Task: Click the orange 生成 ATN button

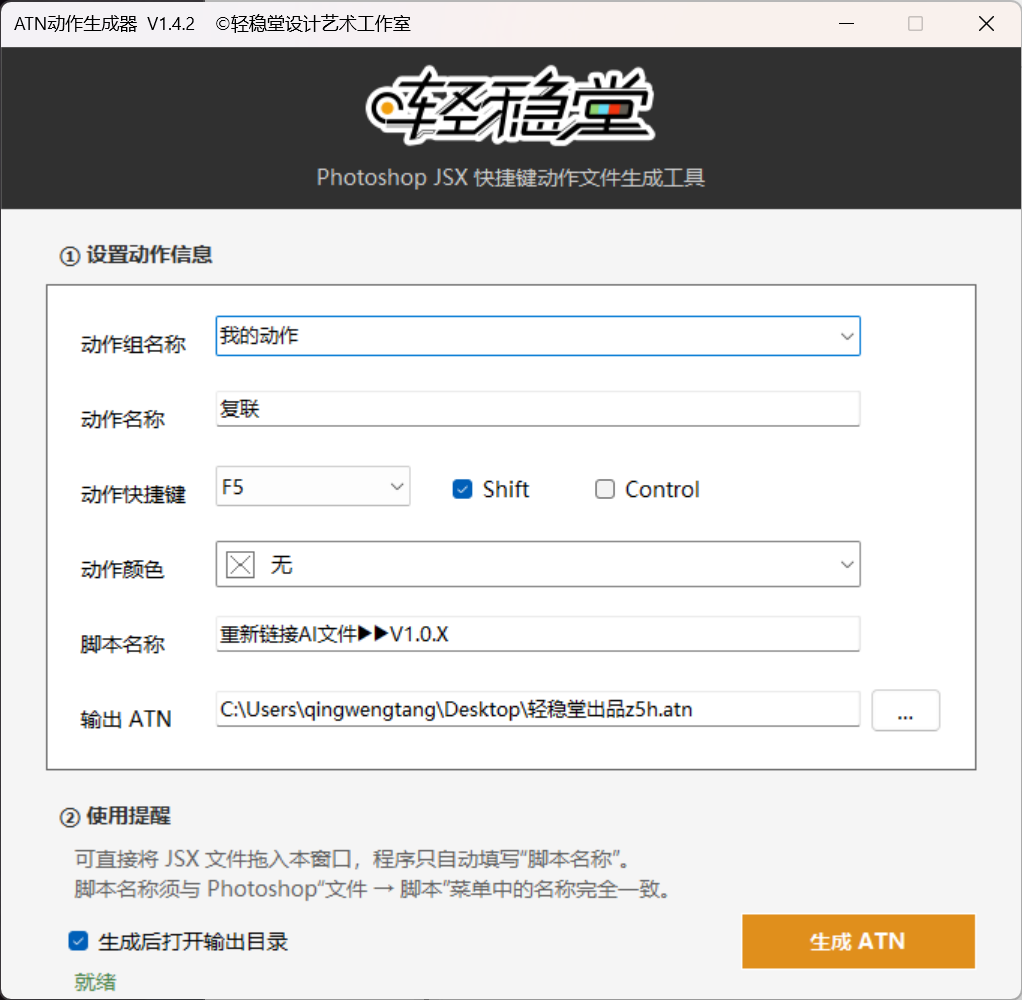Action: (x=858, y=941)
